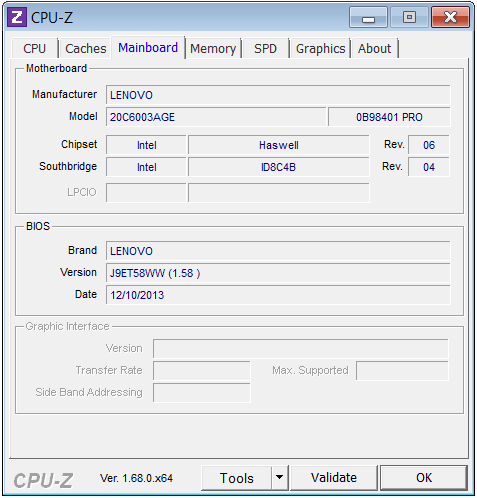The image size is (477, 498).
Task: Click the BIOS date 12/10/2013
Action: coord(278,295)
